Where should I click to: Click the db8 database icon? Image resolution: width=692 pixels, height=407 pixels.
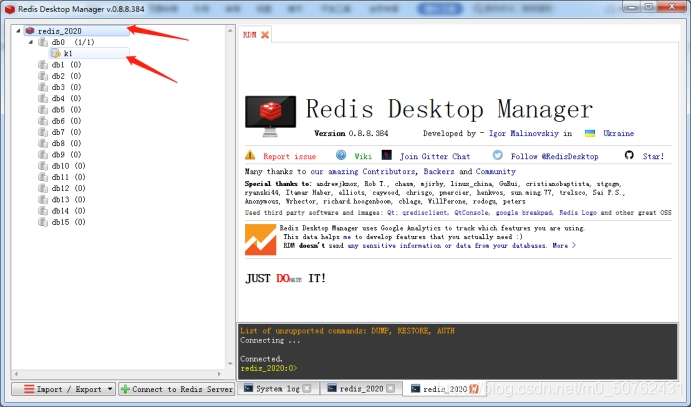click(43, 143)
